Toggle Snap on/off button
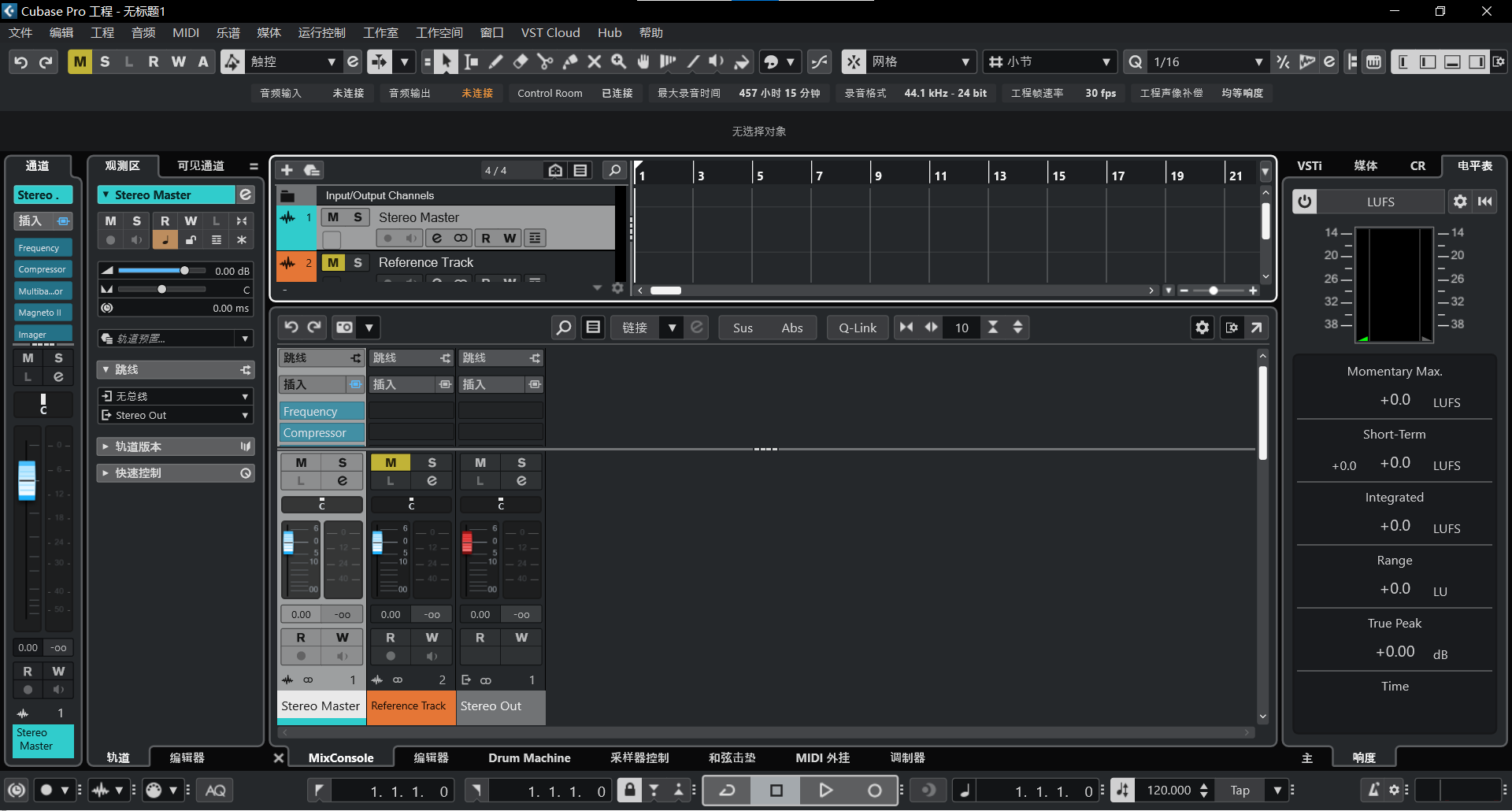Image resolution: width=1512 pixels, height=811 pixels. [x=854, y=61]
